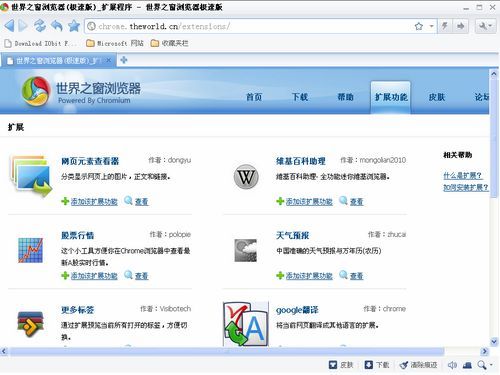Click the Wikipedia W extension icon
Image resolution: width=500 pixels, height=375 pixels.
coord(246,177)
